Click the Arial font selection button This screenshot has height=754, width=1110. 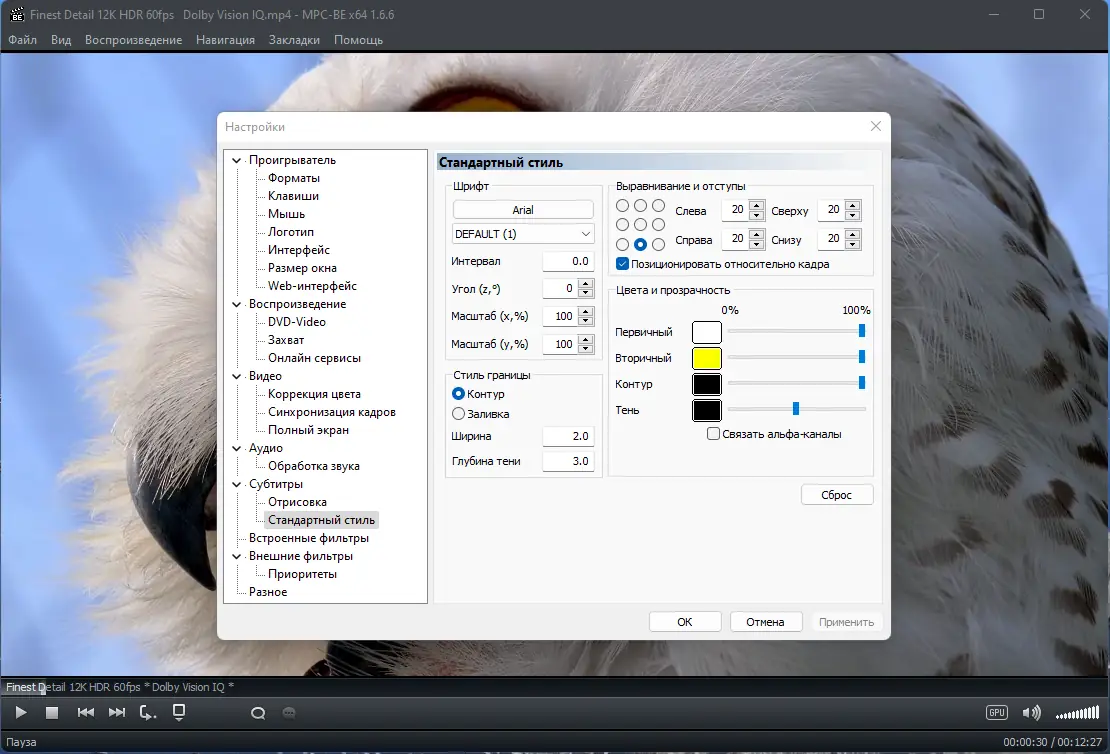coord(523,210)
